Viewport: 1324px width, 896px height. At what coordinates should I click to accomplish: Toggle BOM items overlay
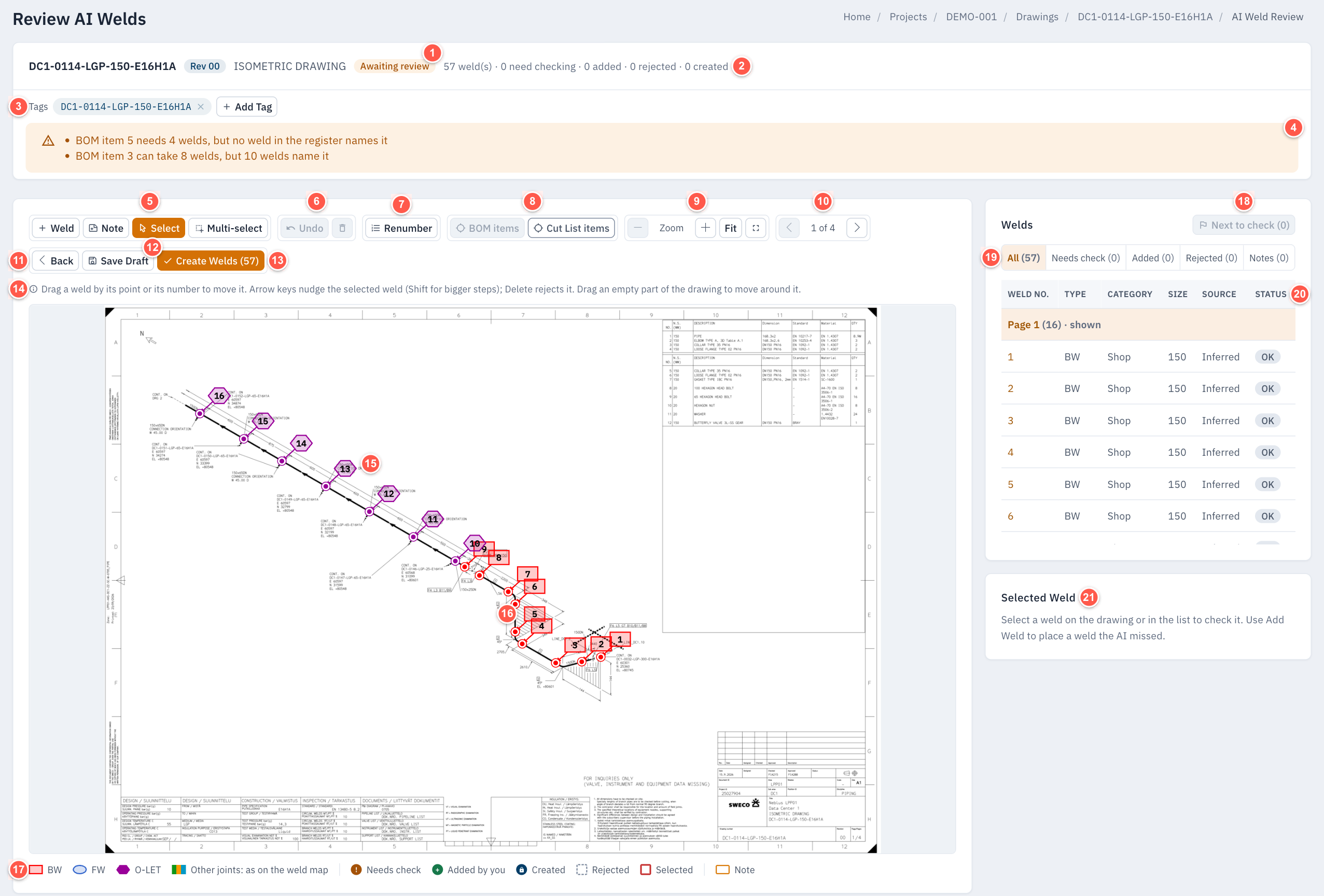(x=487, y=228)
